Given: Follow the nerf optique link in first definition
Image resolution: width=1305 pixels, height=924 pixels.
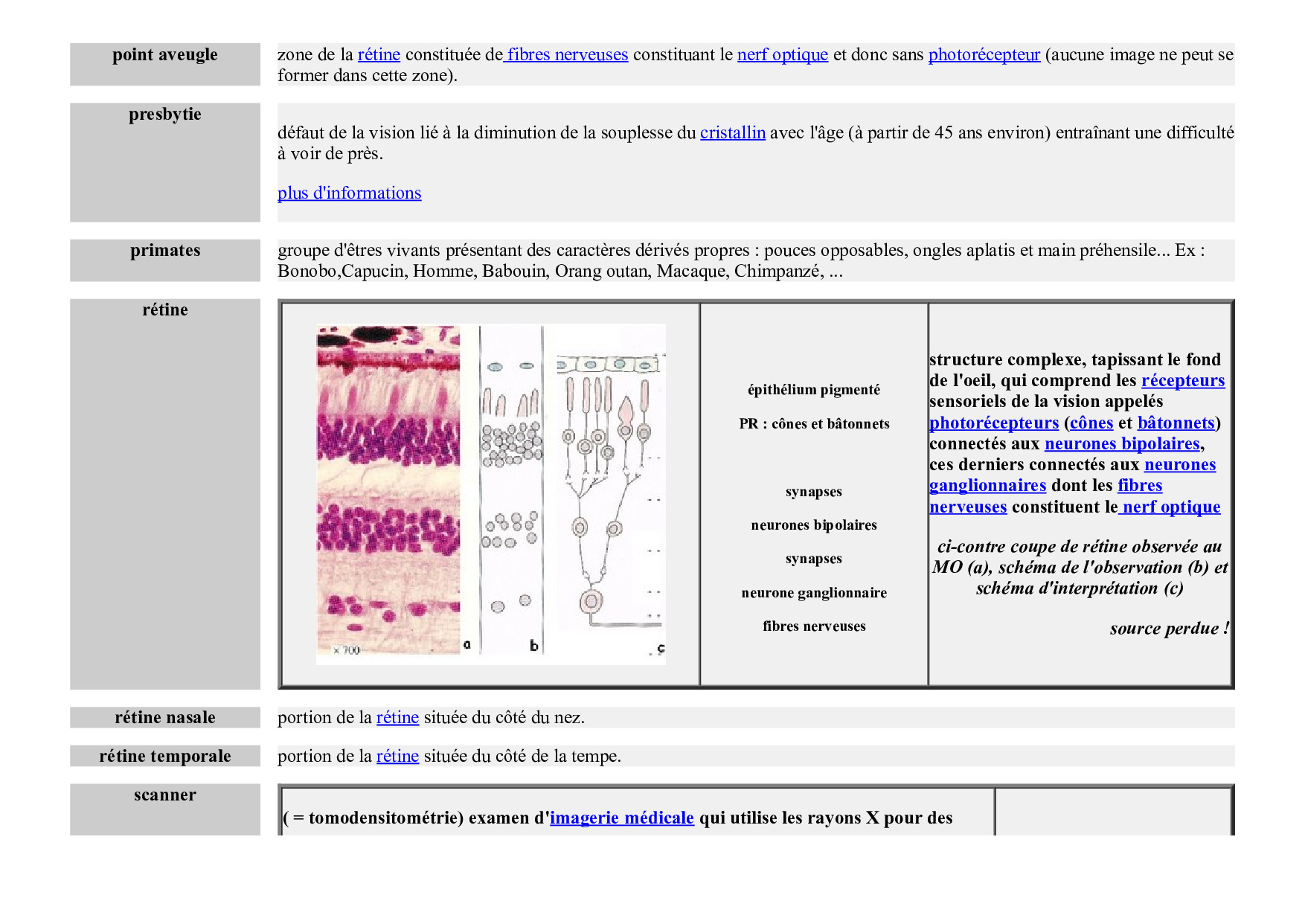Looking at the screenshot, I should (782, 55).
